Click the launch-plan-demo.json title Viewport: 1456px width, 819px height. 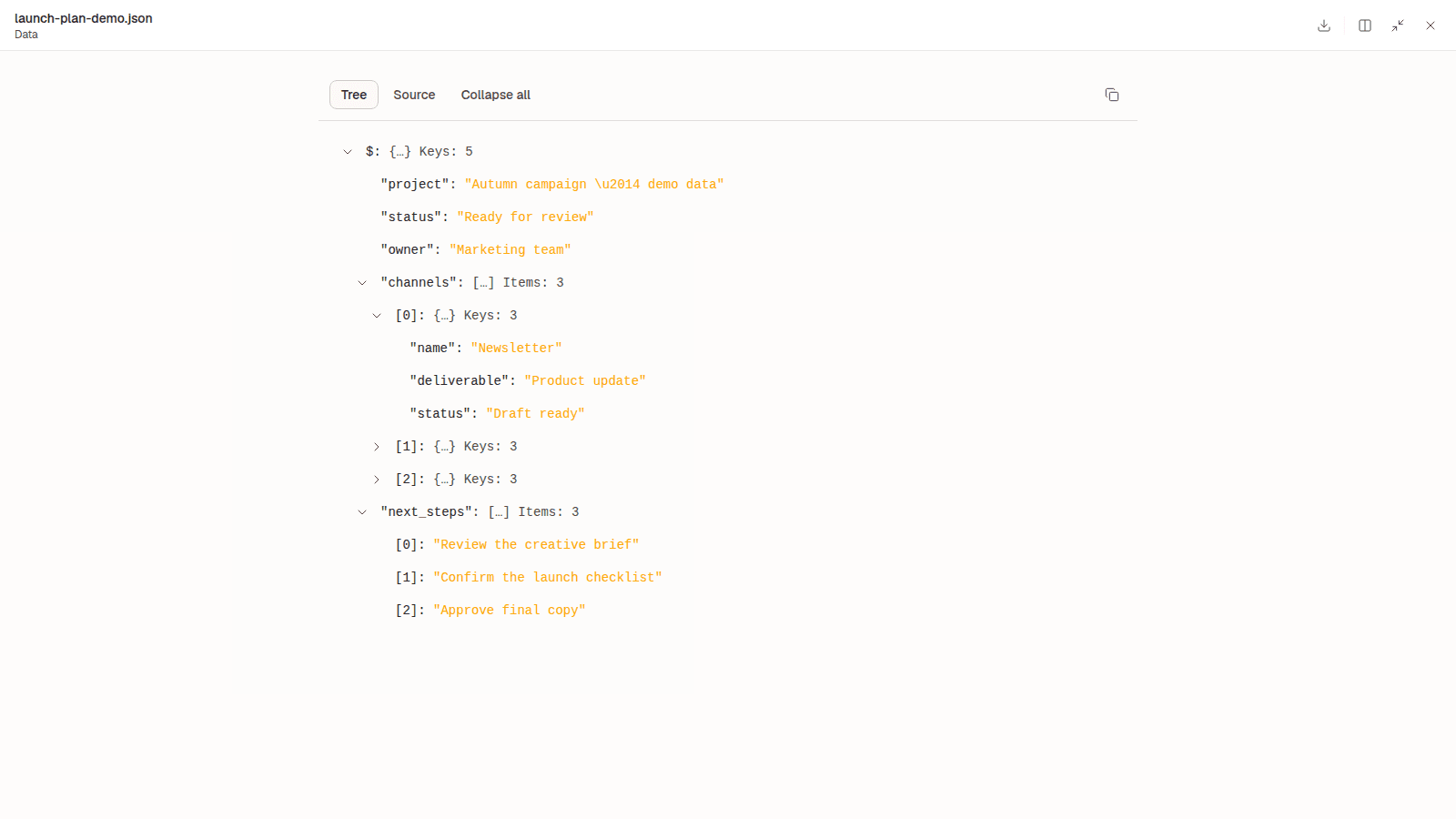pyautogui.click(x=84, y=18)
